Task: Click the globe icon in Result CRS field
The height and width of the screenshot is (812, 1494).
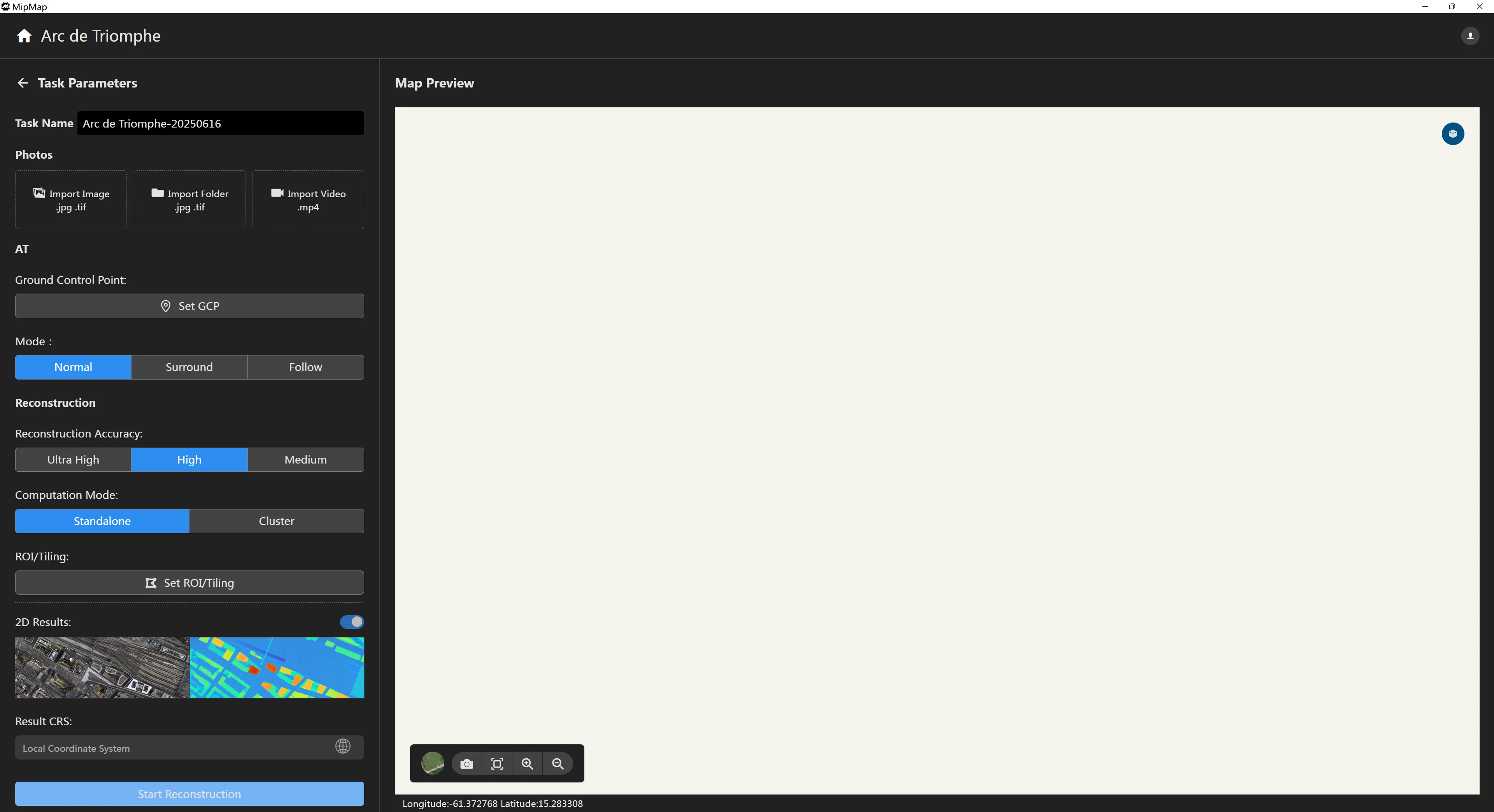Action: click(343, 747)
